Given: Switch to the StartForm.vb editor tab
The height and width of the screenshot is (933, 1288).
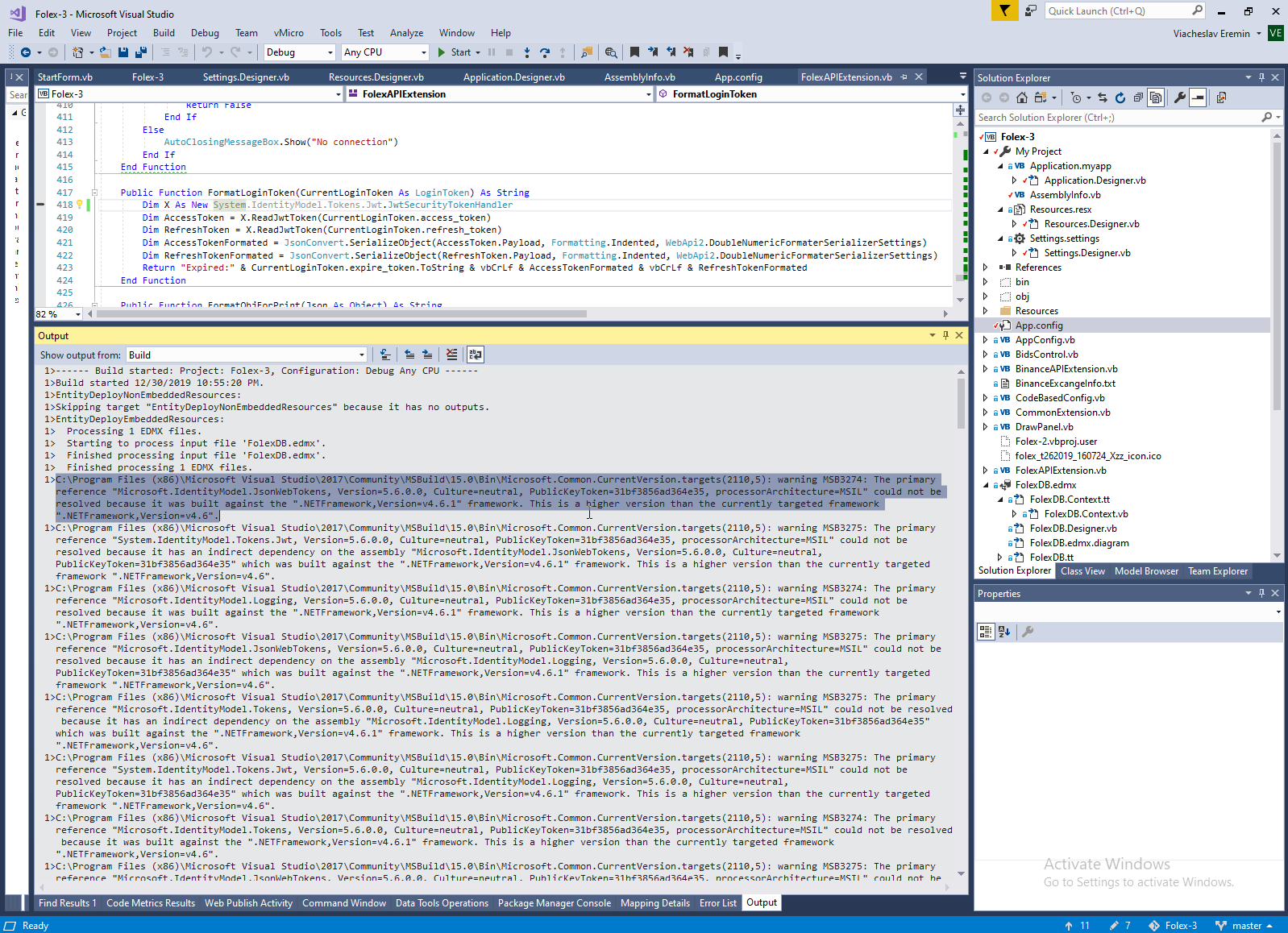Looking at the screenshot, I should click(x=65, y=77).
